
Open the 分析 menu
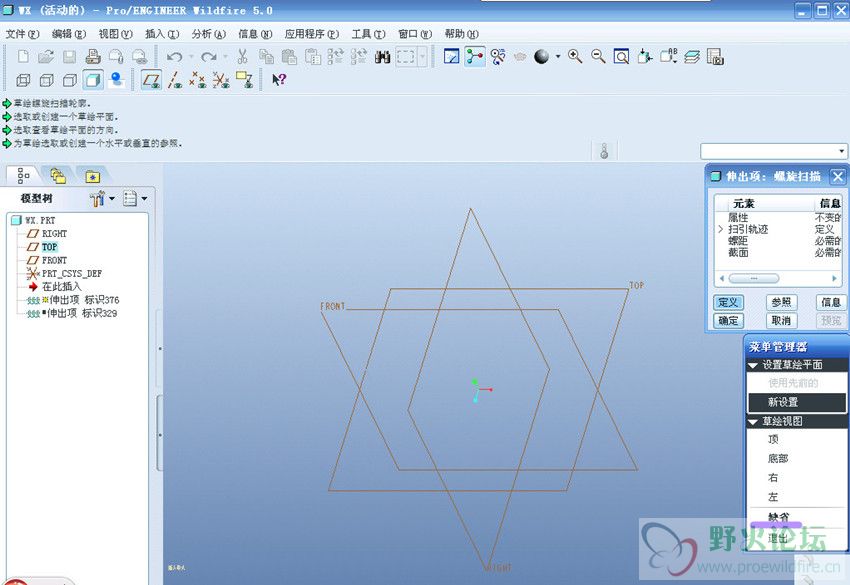tap(209, 34)
